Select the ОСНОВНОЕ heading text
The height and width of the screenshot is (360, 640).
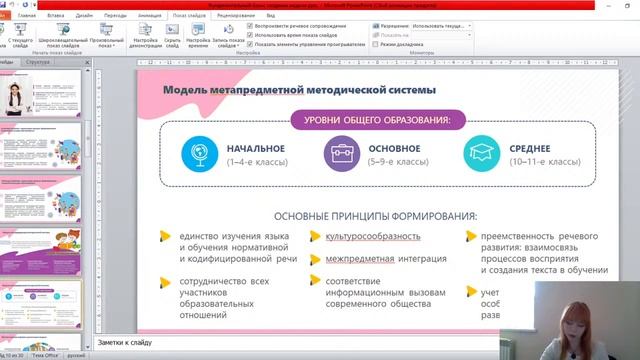tap(394, 149)
